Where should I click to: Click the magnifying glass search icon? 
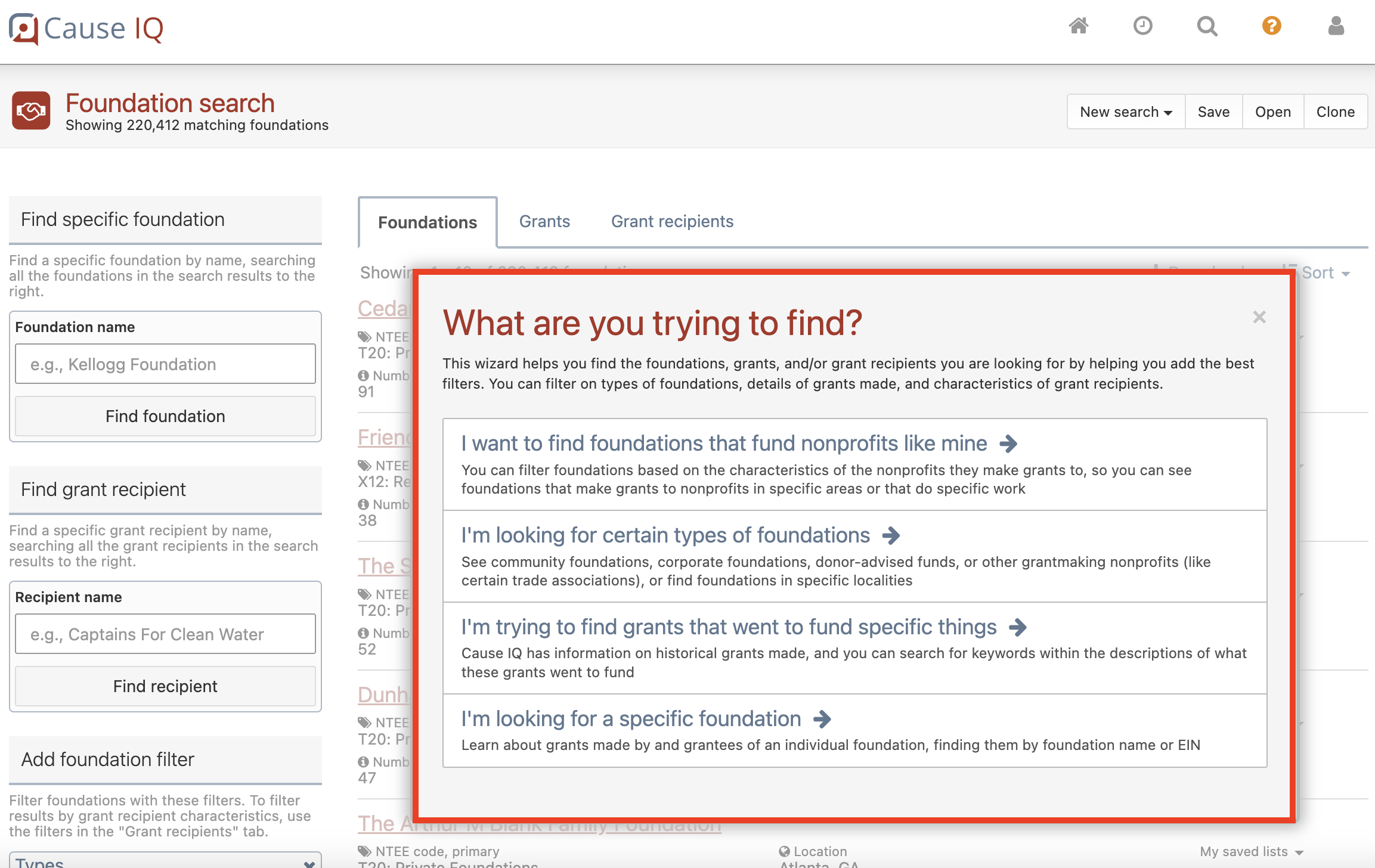coord(1207,26)
